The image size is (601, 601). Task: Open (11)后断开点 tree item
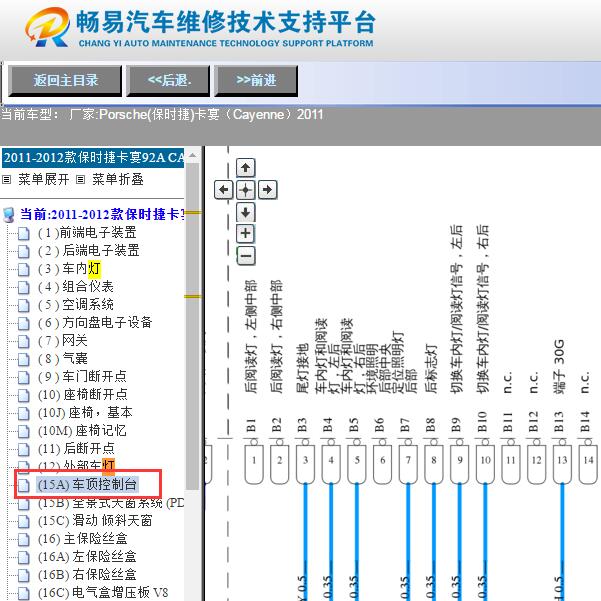(x=76, y=449)
